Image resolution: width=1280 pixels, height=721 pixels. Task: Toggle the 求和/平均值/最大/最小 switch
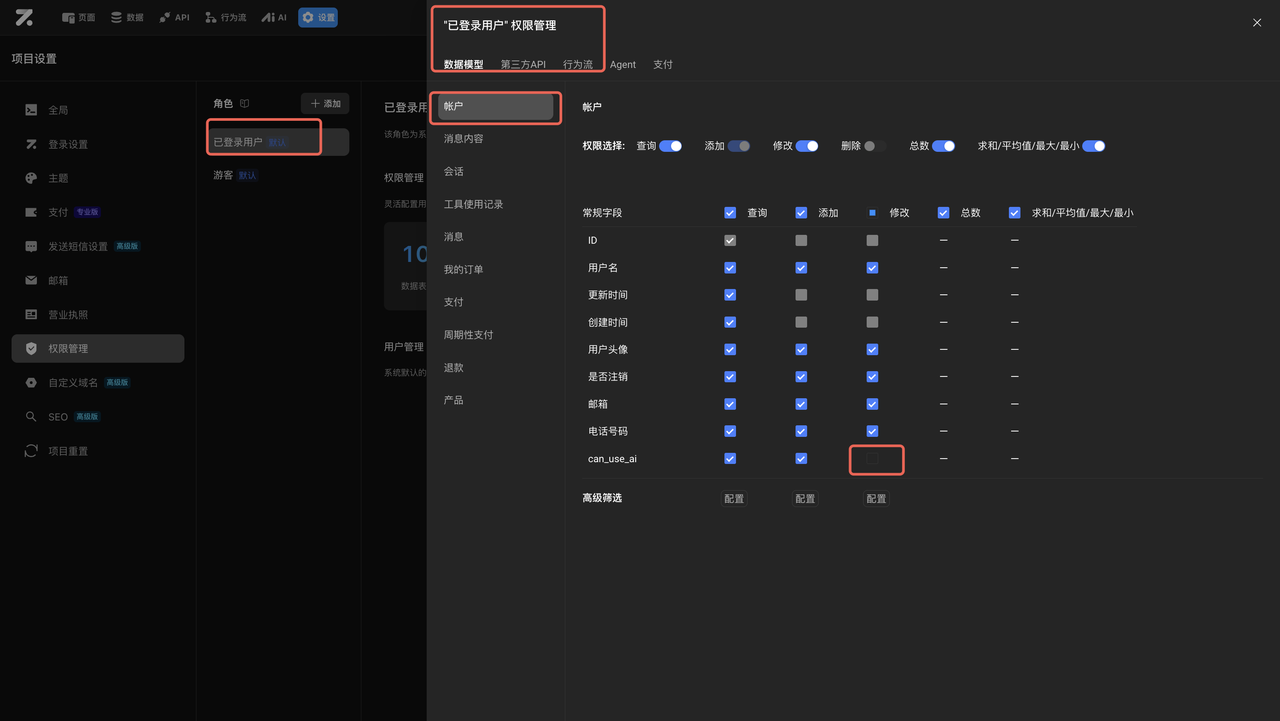[1094, 146]
